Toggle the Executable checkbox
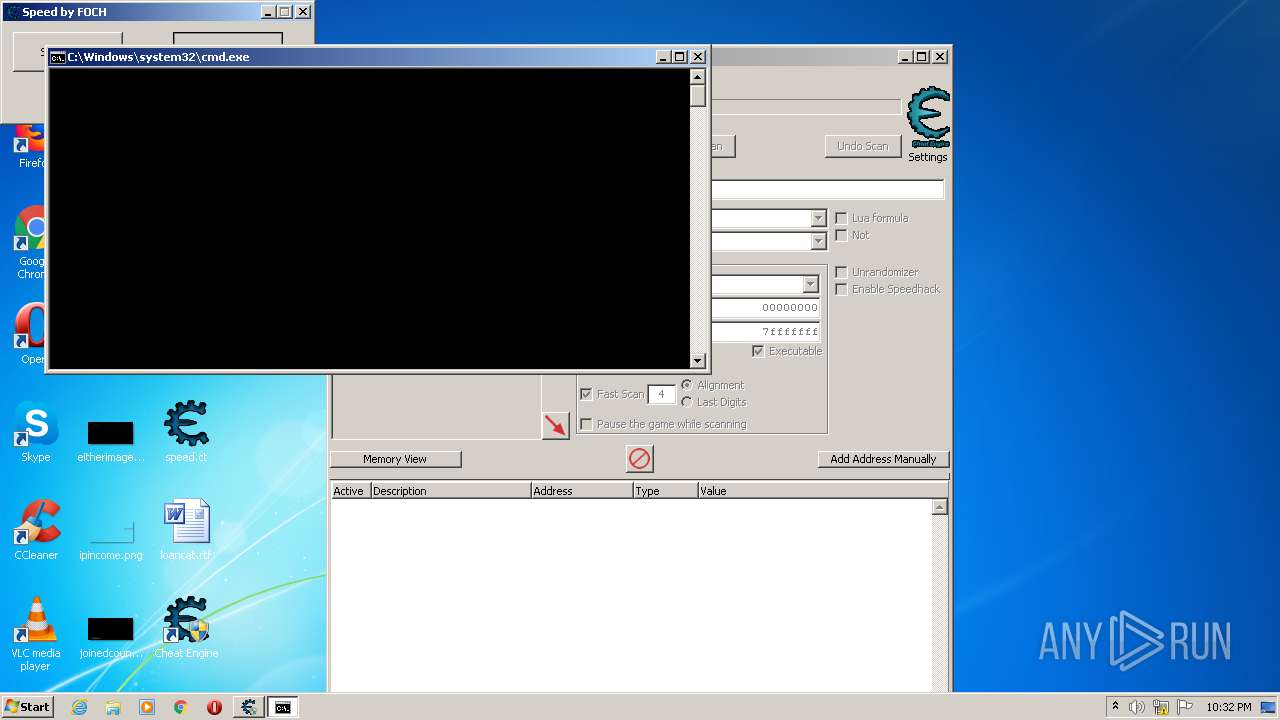 pos(758,351)
